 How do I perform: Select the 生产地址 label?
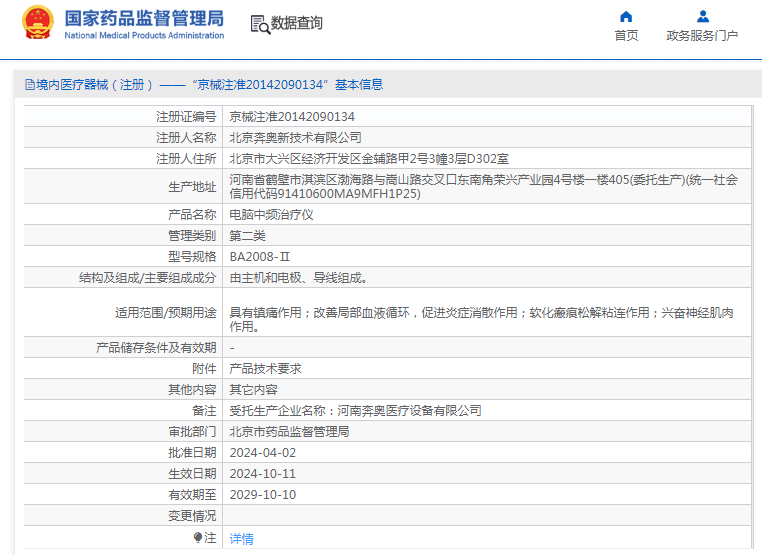pos(192,187)
